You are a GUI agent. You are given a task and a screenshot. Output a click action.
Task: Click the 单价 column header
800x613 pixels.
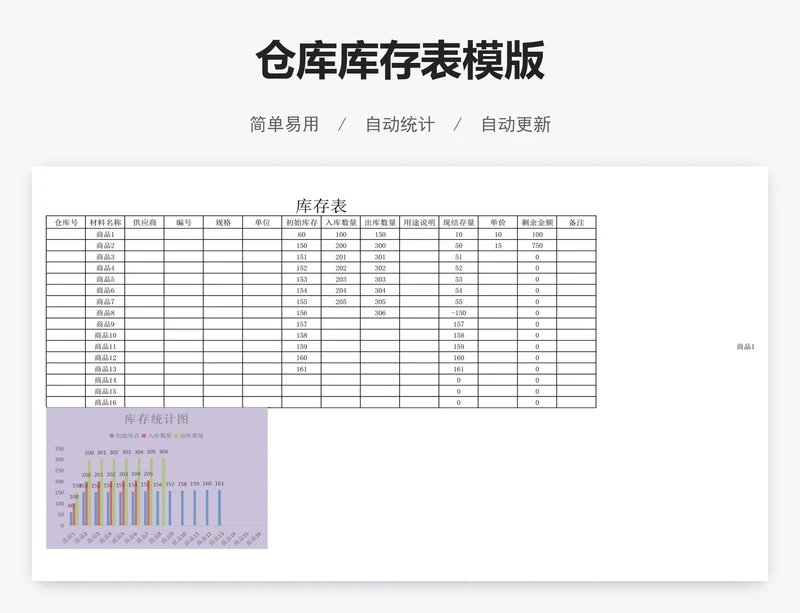pyautogui.click(x=498, y=223)
